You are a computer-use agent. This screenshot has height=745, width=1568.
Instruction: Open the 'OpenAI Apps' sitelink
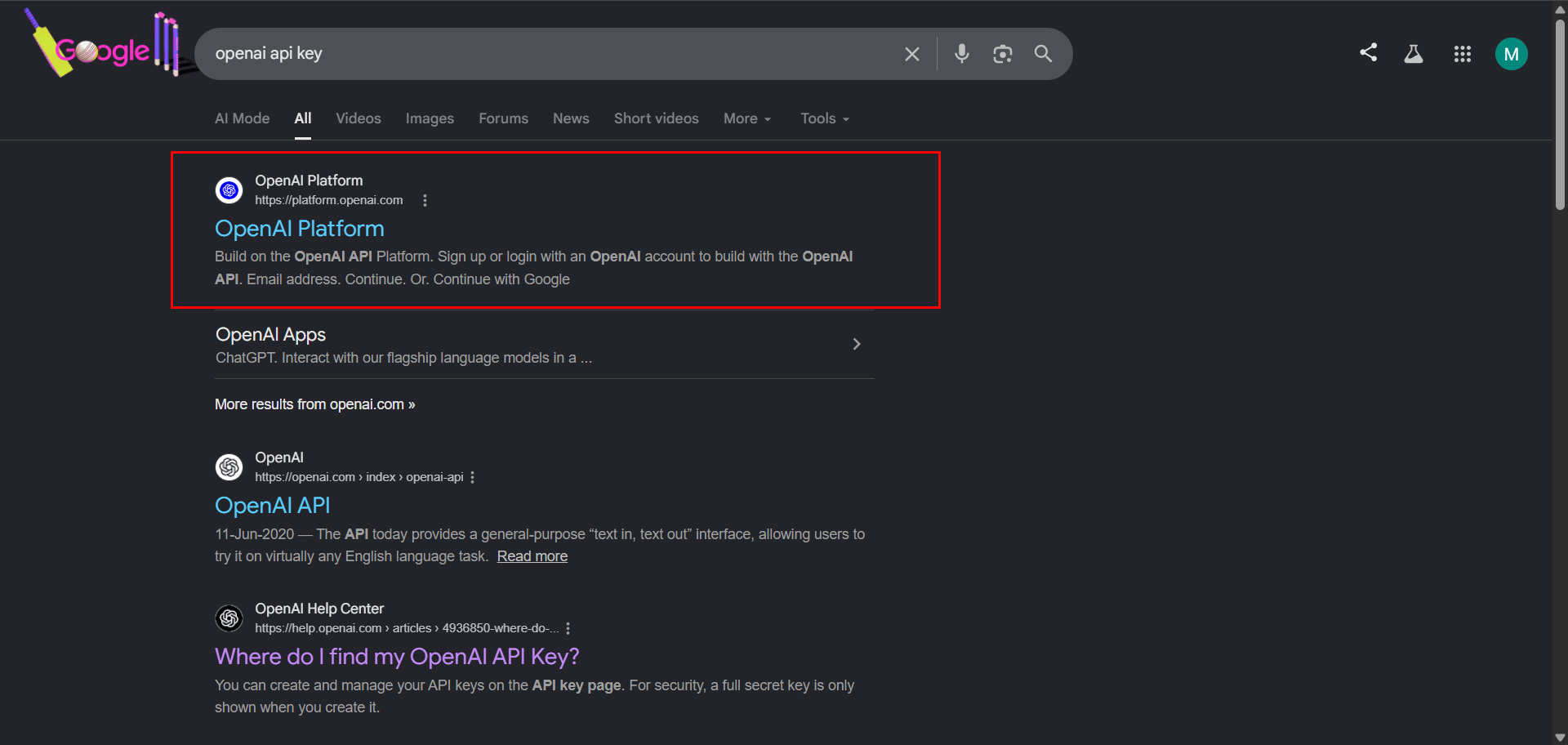[271, 335]
